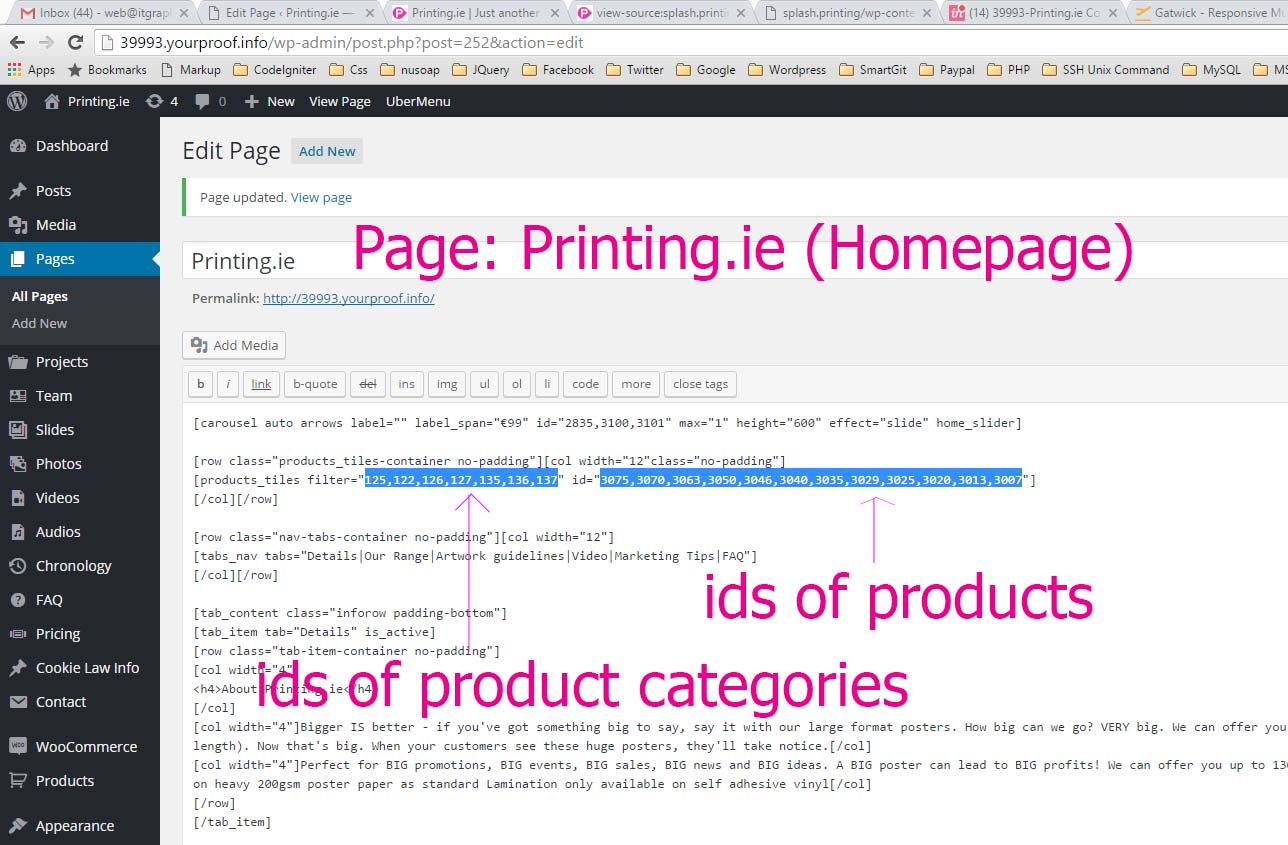1288x845 pixels.
Task: Click inside the content text editor area
Action: 735,624
